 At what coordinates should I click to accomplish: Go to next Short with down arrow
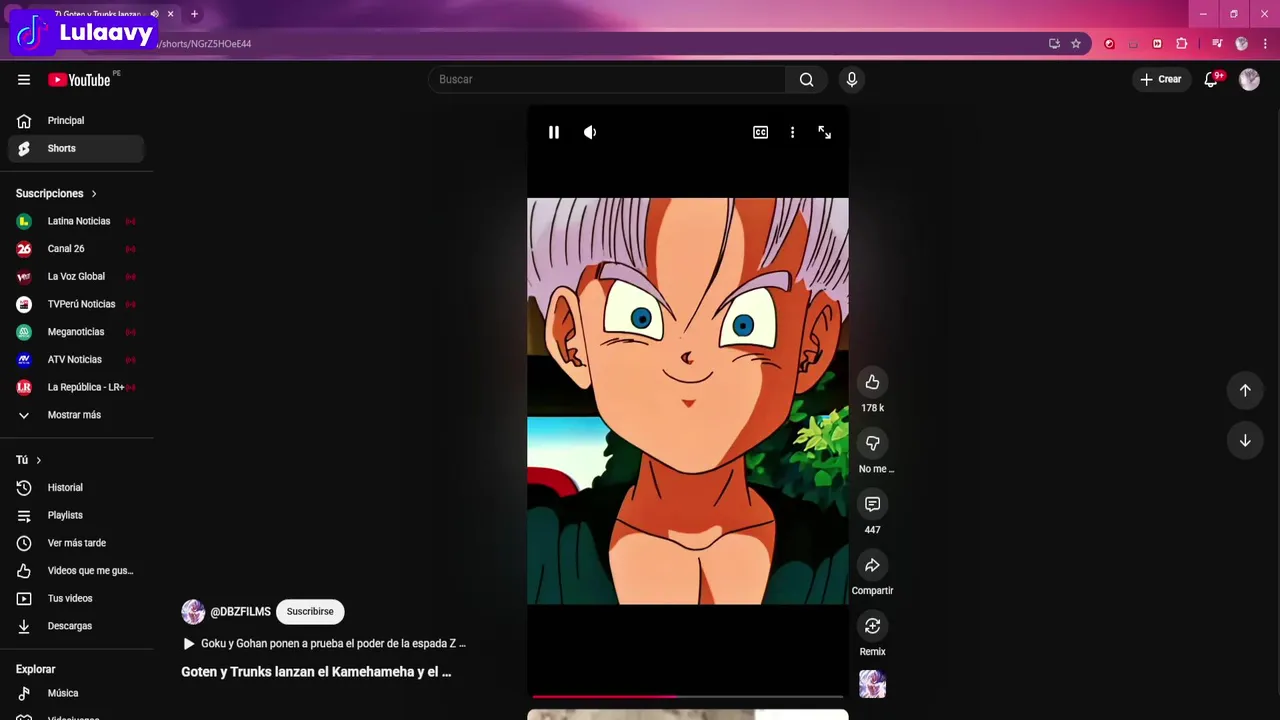pyautogui.click(x=1245, y=440)
